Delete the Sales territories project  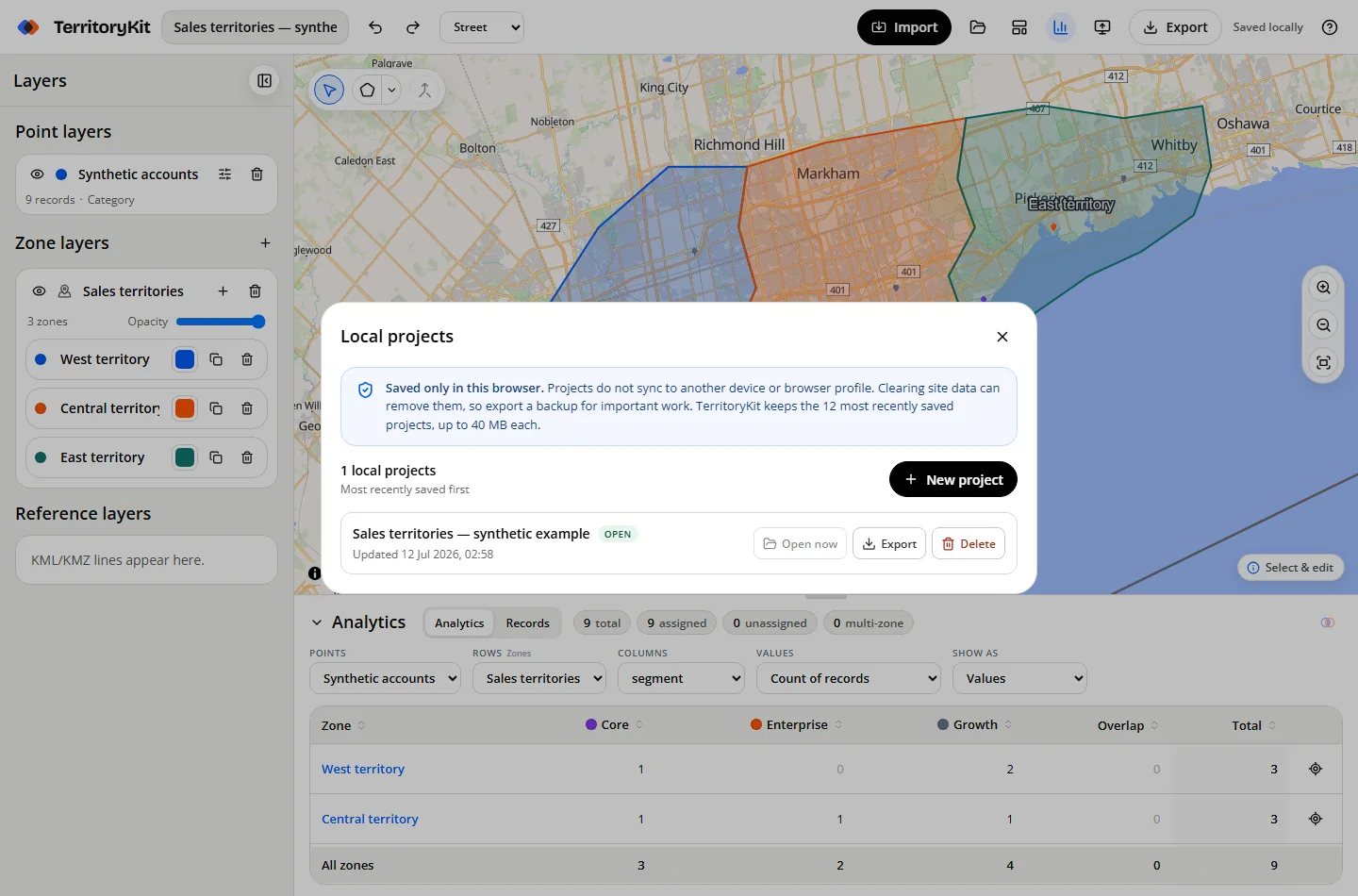click(969, 543)
